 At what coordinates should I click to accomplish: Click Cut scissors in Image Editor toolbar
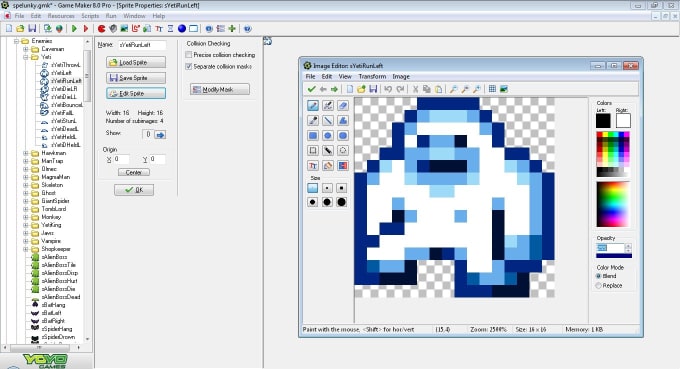coord(415,89)
